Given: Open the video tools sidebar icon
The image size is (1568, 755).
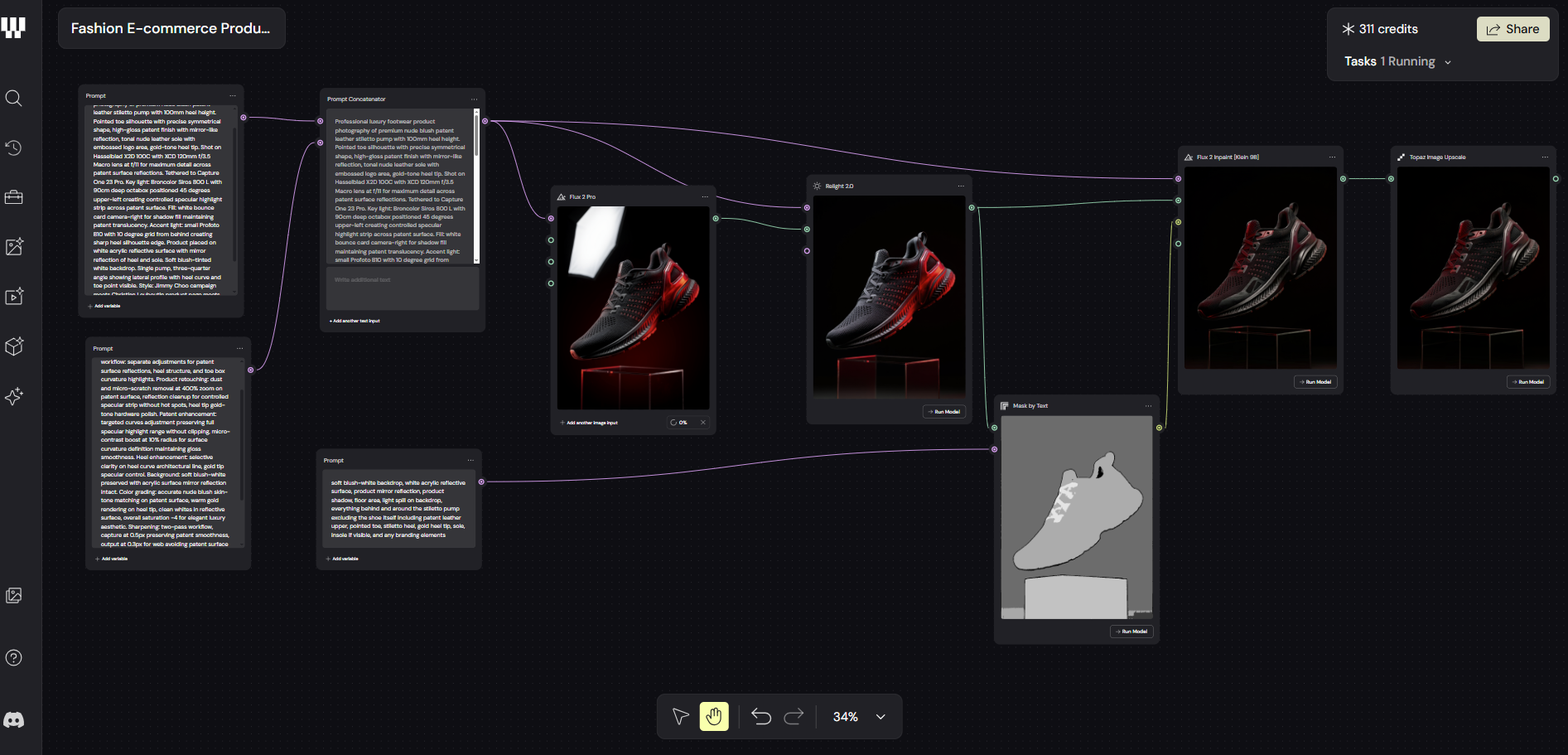Looking at the screenshot, I should point(13,296).
